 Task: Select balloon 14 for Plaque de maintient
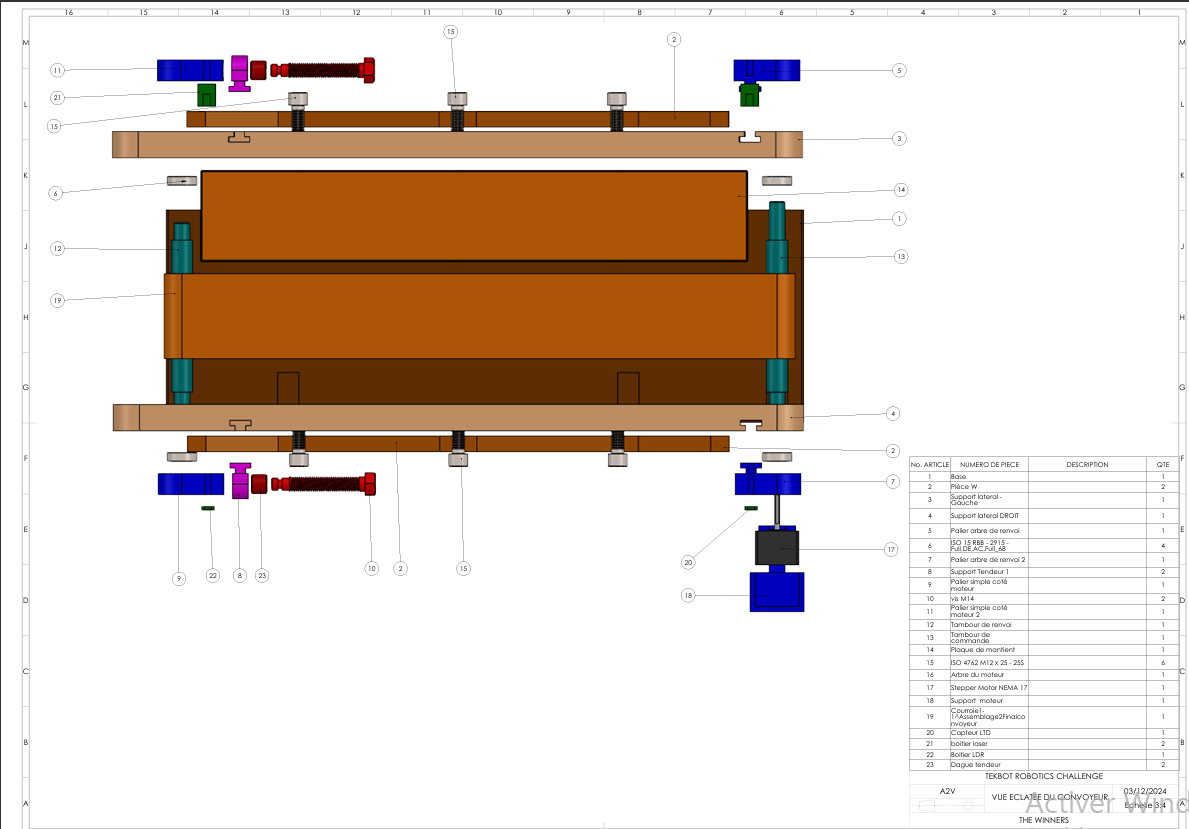coord(900,190)
